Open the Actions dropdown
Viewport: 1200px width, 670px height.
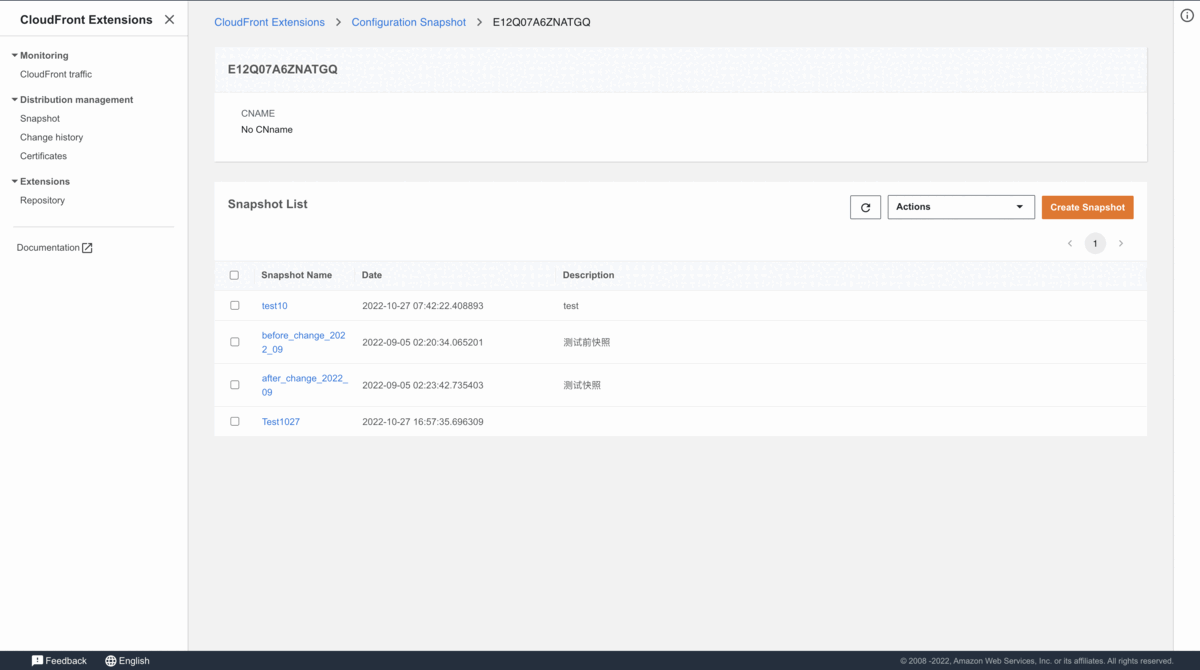pyautogui.click(x=961, y=207)
